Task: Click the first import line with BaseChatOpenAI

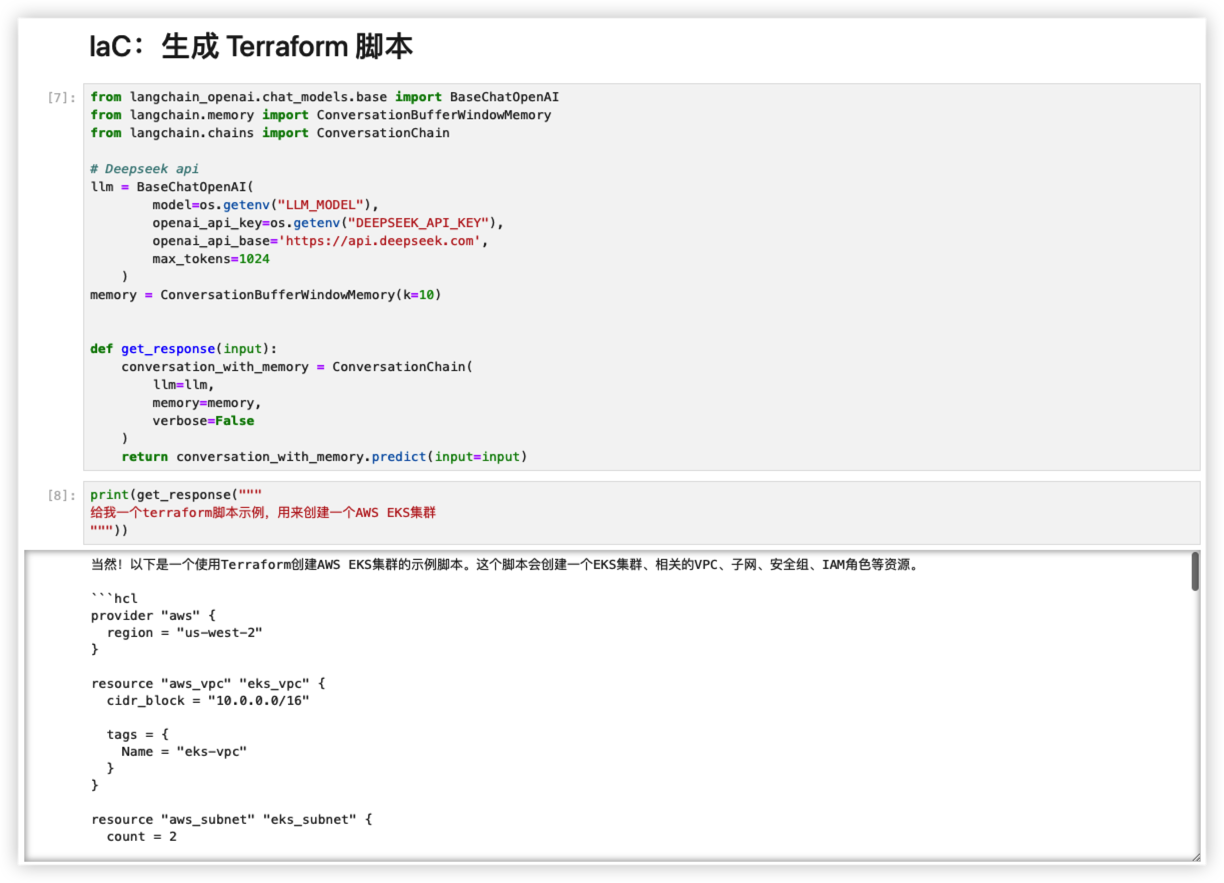Action: pyautogui.click(x=324, y=97)
